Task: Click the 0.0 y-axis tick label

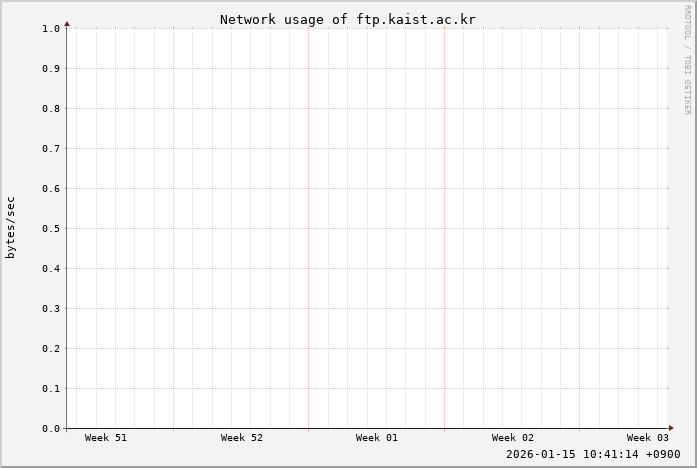Action: (x=52, y=428)
